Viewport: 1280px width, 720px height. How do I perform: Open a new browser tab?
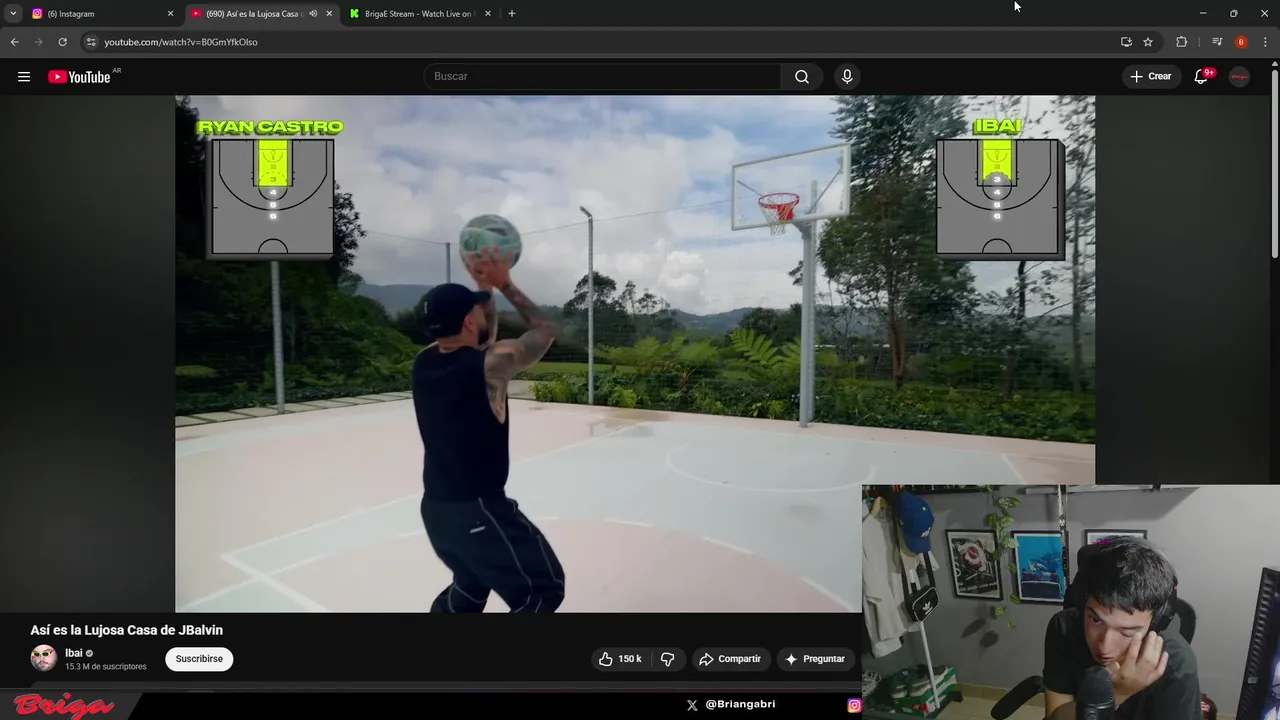(512, 14)
